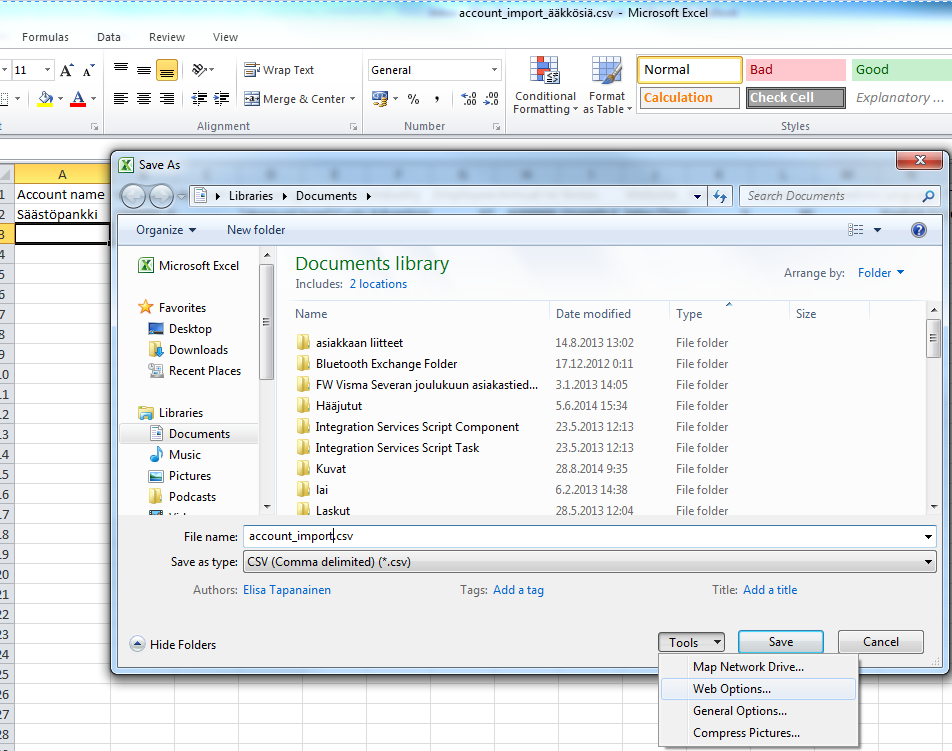Viewport: 952px width, 751px height.
Task: Open Number dialog launcher
Action: [x=497, y=127]
